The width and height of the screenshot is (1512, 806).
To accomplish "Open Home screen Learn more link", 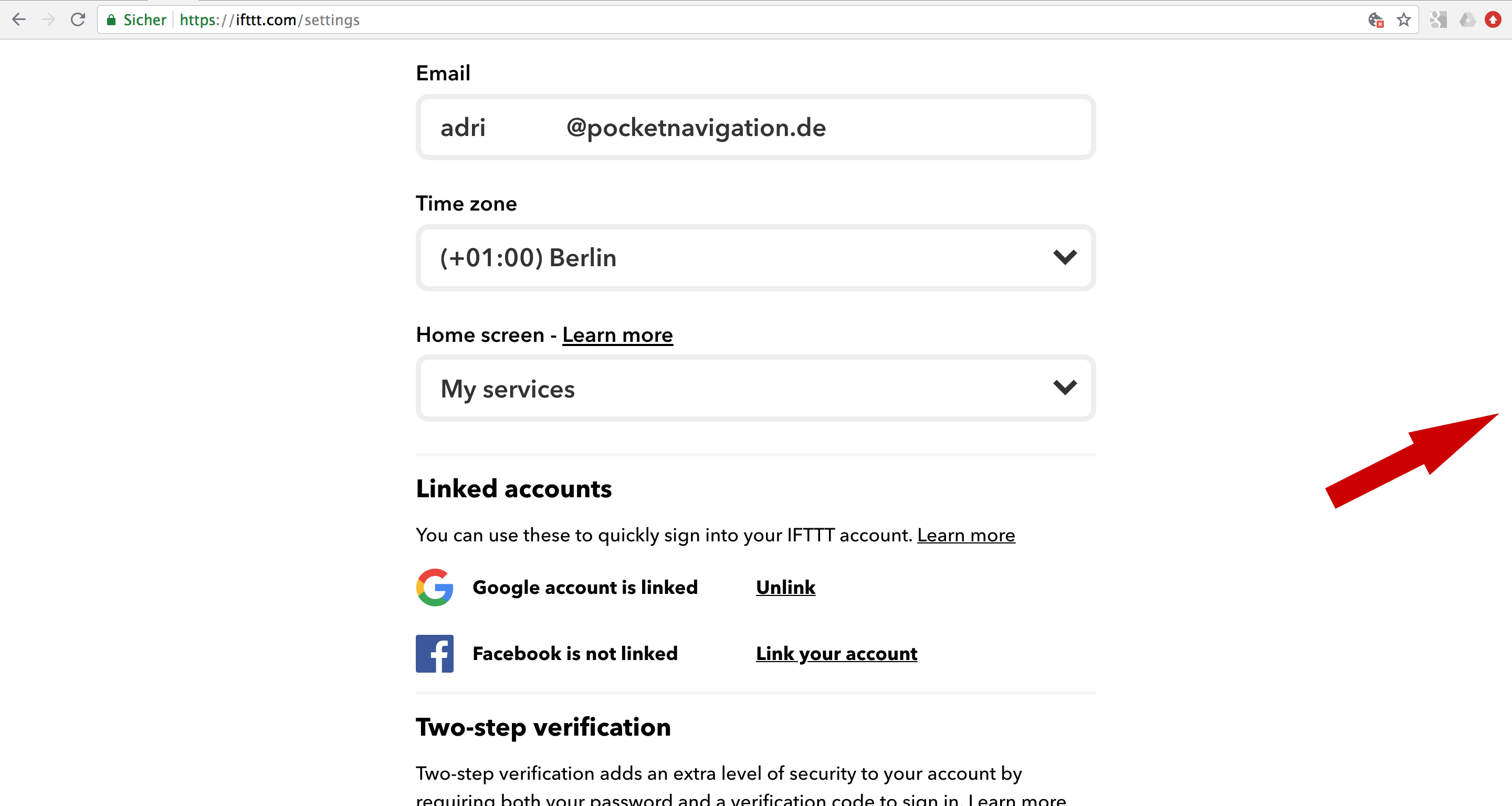I will [x=617, y=334].
